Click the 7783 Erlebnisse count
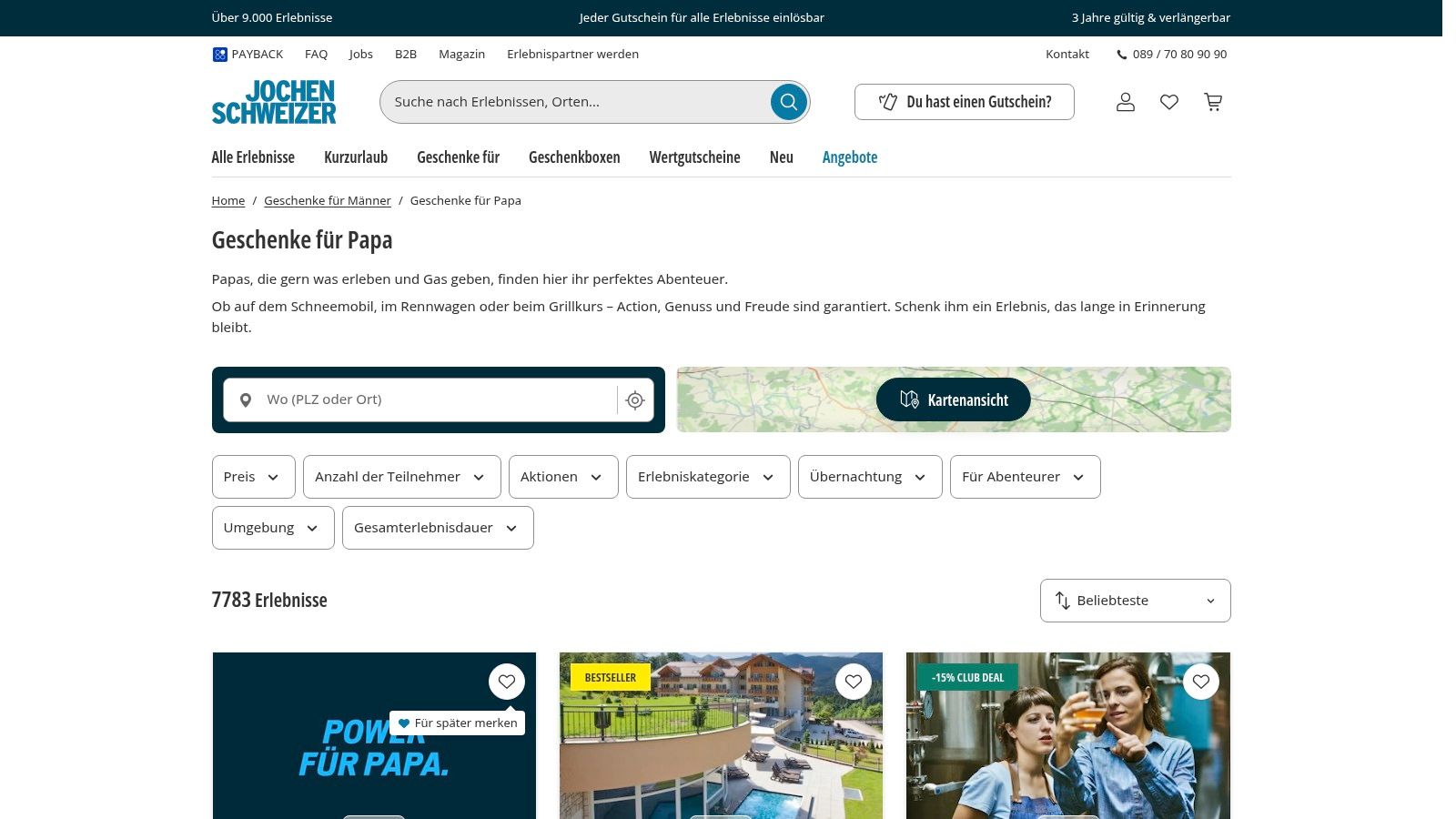Screen dimensions: 1456x819 pyautogui.click(x=269, y=601)
